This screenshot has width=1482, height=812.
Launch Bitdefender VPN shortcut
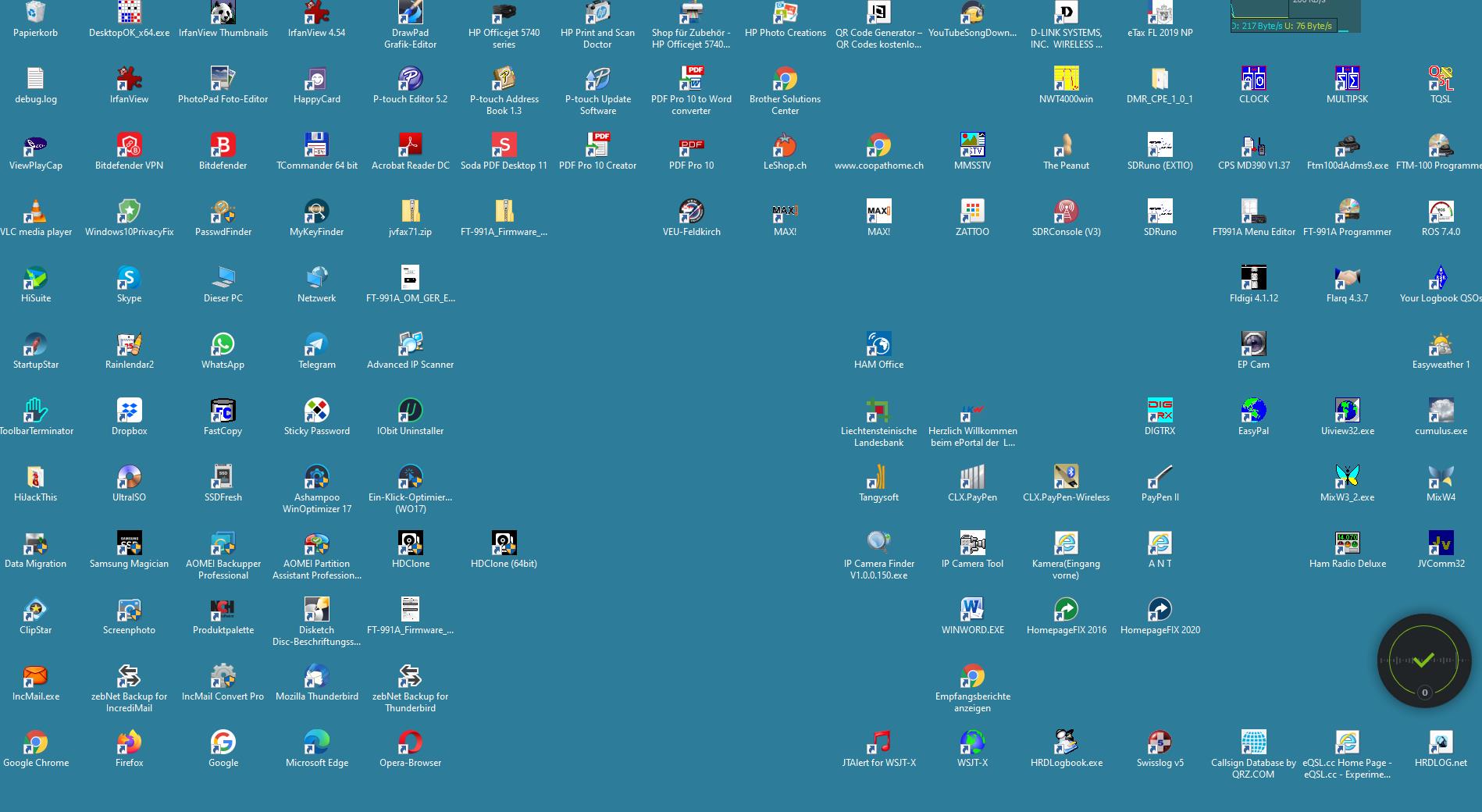click(130, 145)
